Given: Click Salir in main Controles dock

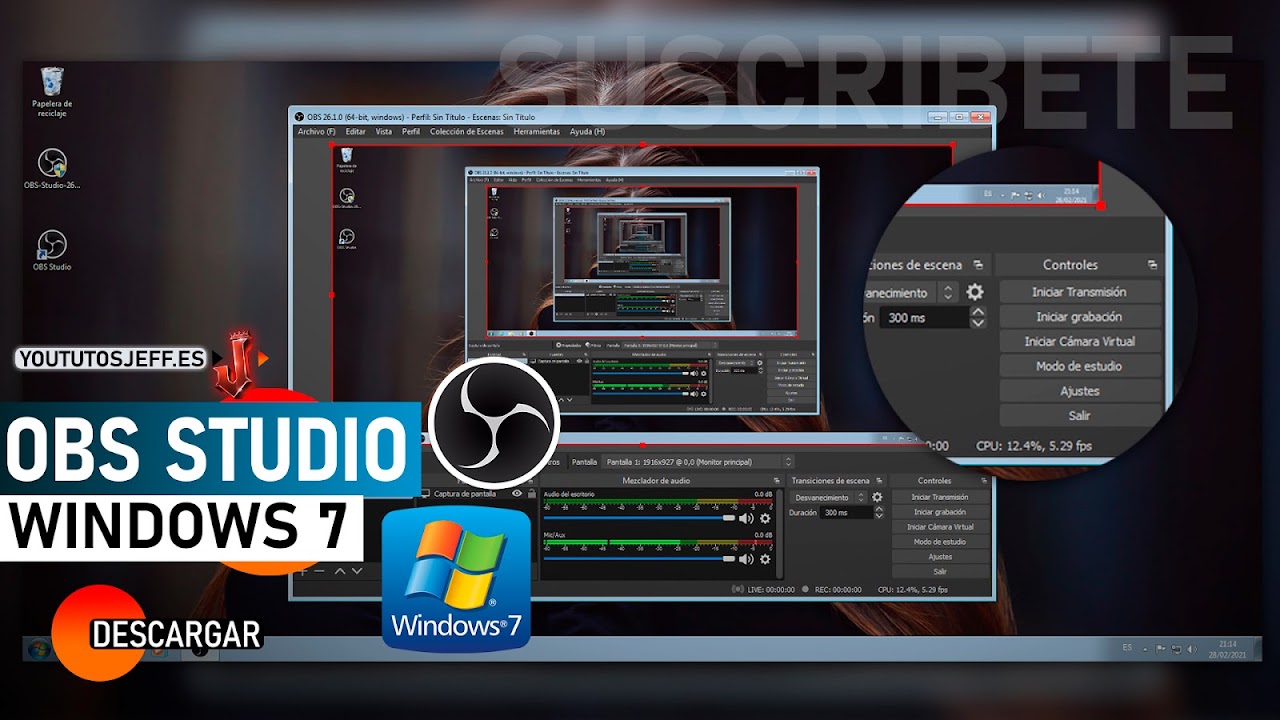Looking at the screenshot, I should click(940, 571).
